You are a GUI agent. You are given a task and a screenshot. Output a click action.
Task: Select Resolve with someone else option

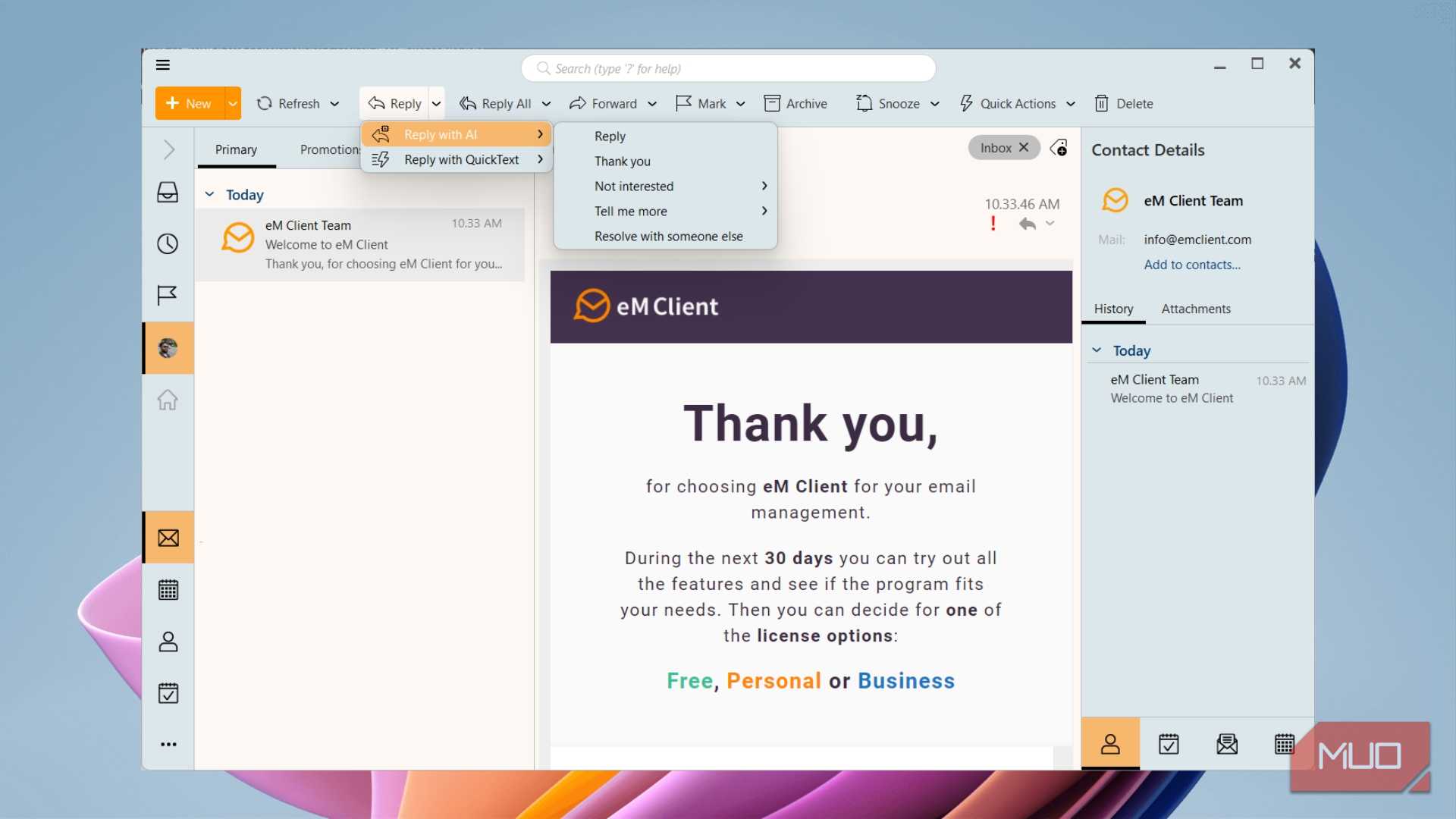pos(666,237)
